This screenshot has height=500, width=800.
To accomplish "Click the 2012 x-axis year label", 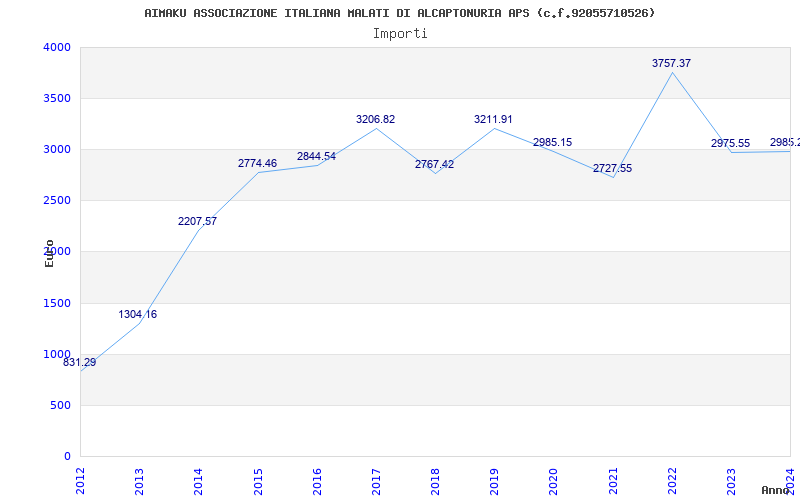I will (80, 481).
